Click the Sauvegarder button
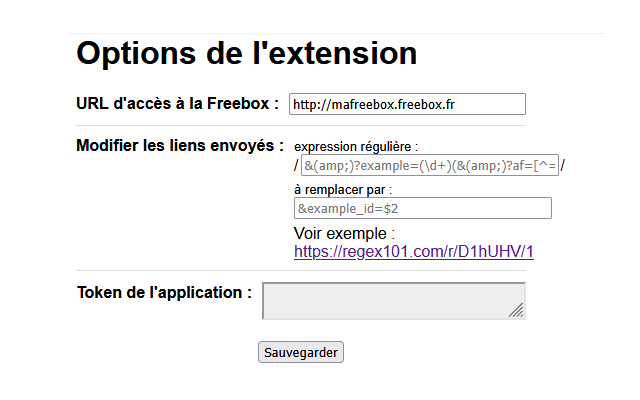 (301, 352)
